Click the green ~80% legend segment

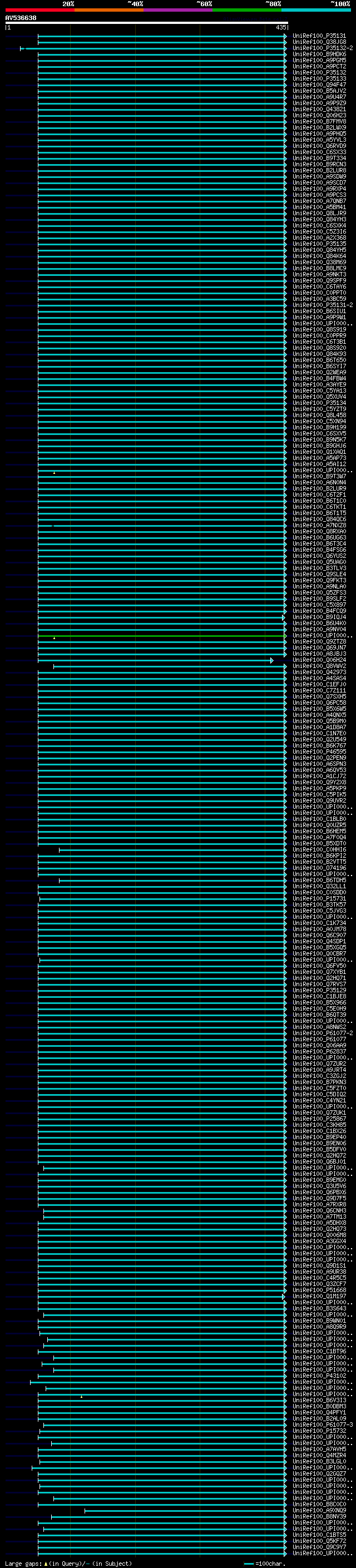(247, 10)
